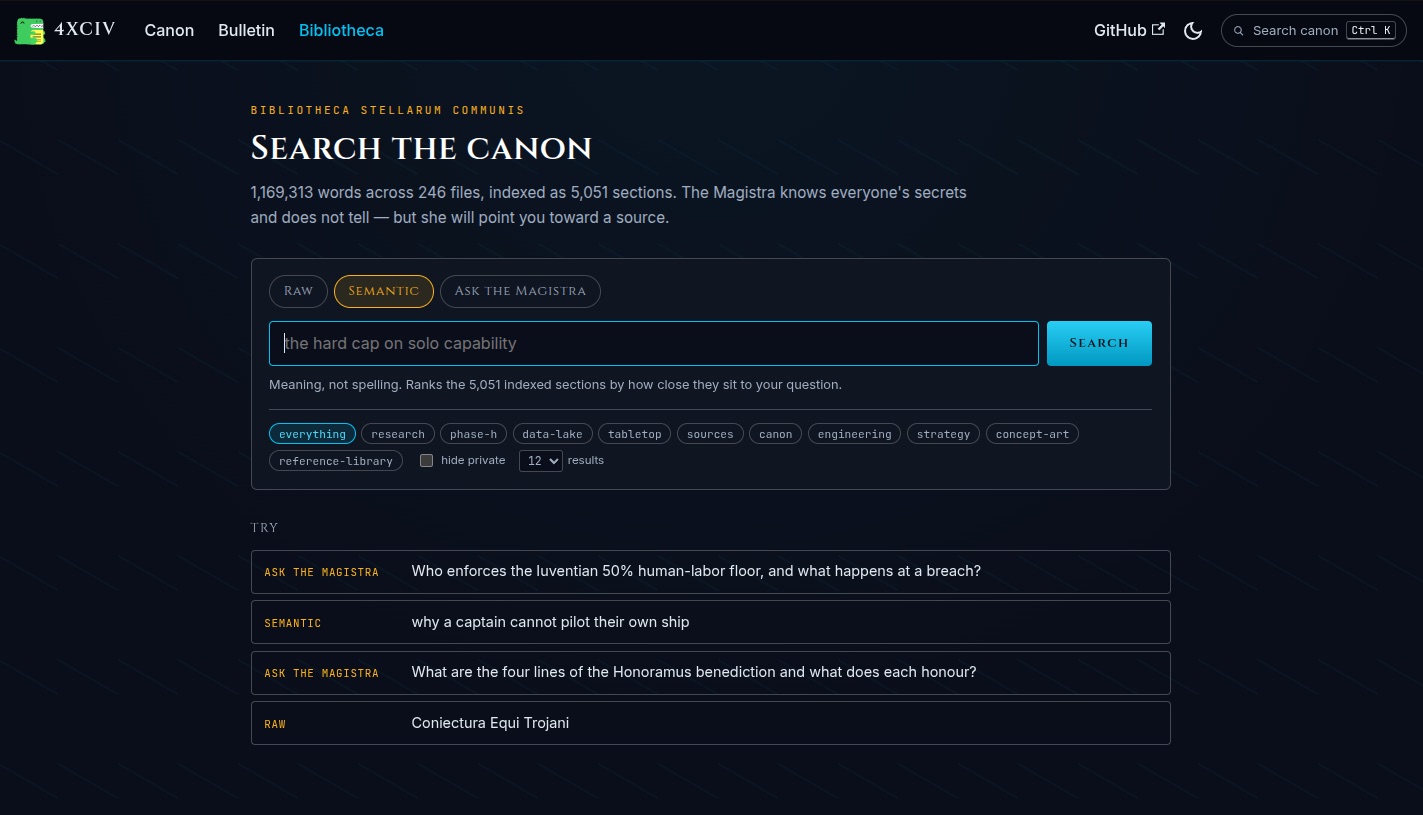Try the Honoramus benediction question
1423x815 pixels.
(x=710, y=672)
